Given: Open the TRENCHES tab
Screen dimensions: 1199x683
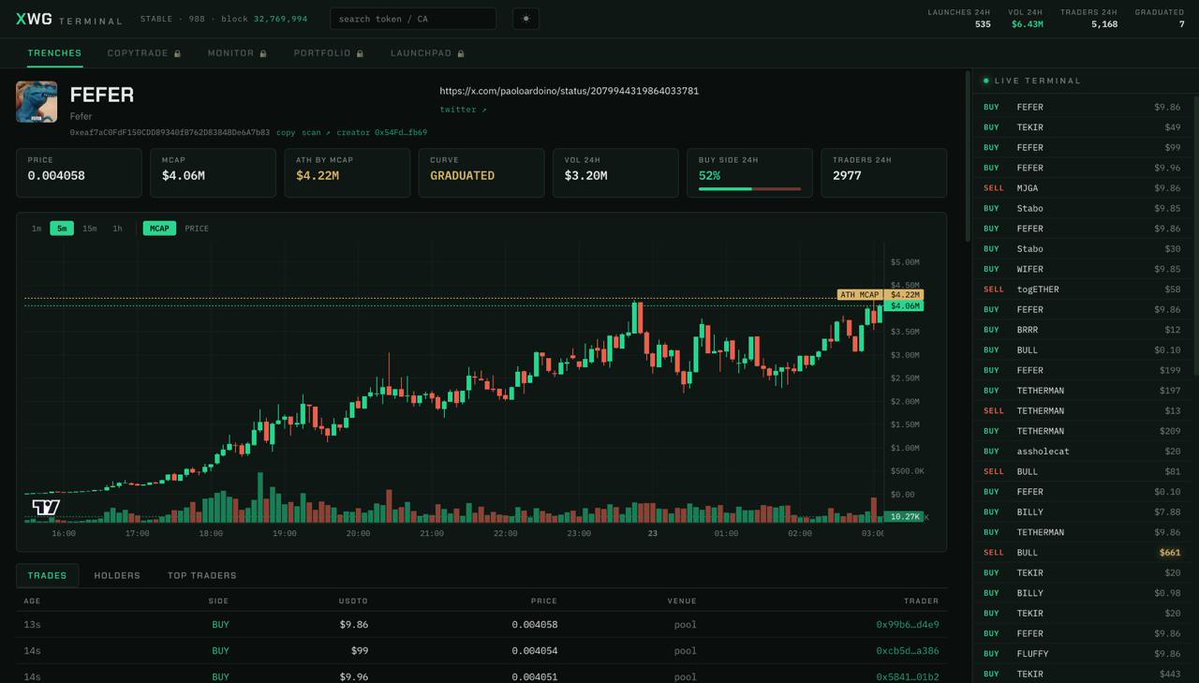Looking at the screenshot, I should click(54, 53).
